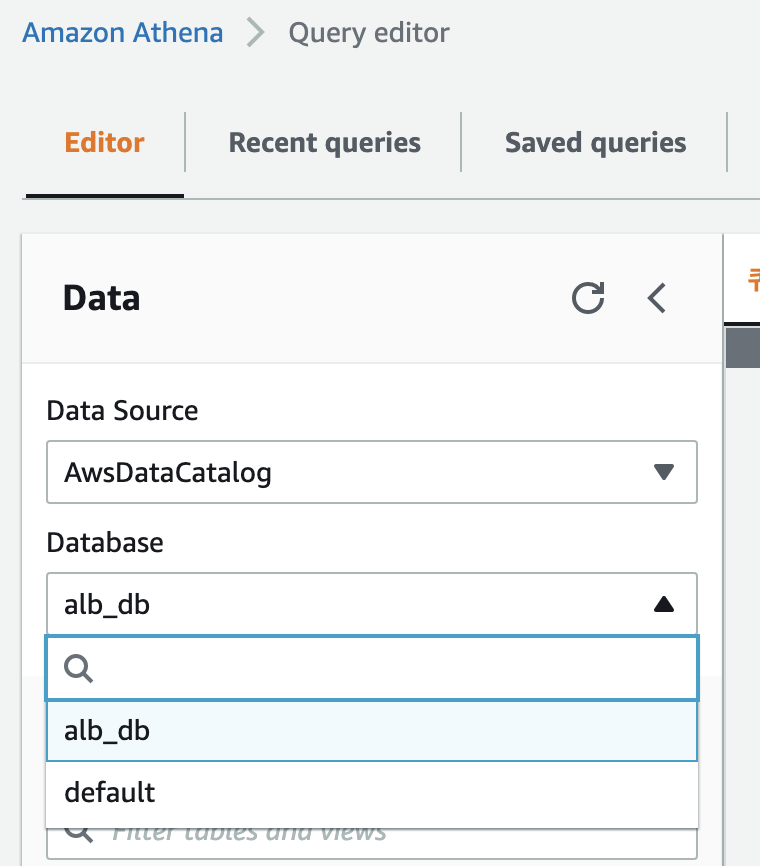Click the Data panel heading
This screenshot has height=866, width=760.
(102, 298)
